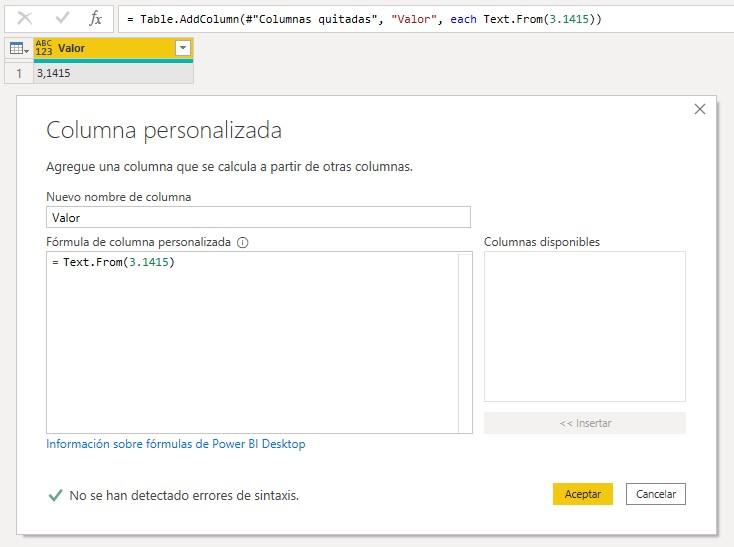The image size is (734, 547).
Task: Click the << Insertar button
Action: 585,423
